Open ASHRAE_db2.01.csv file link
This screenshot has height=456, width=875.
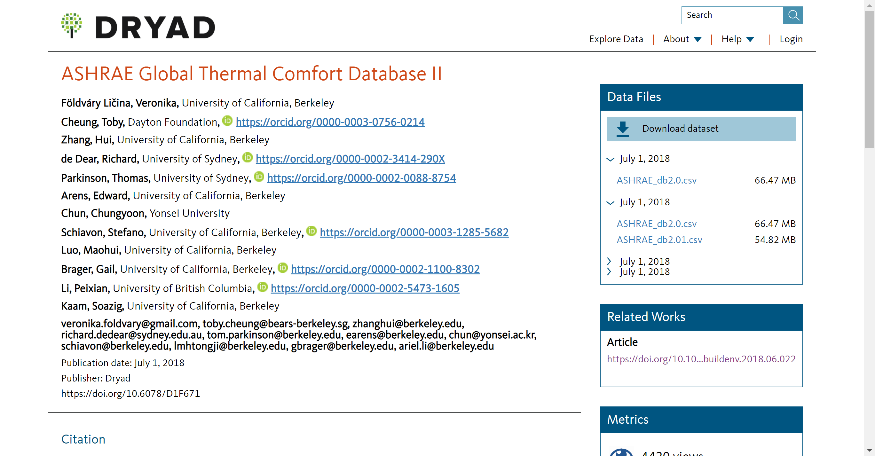click(659, 240)
